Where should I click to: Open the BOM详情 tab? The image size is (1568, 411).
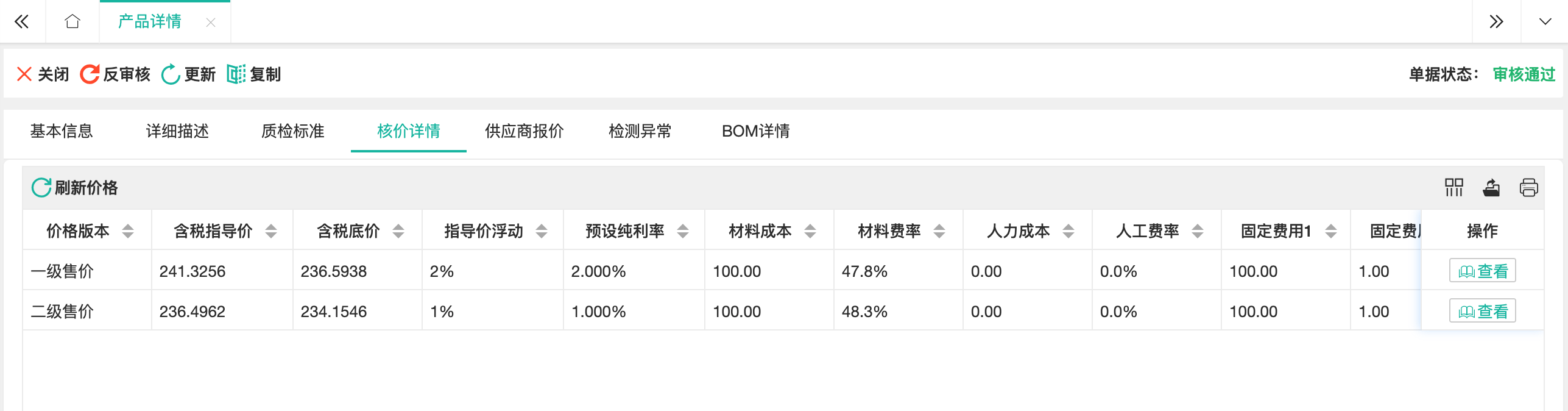pos(755,131)
